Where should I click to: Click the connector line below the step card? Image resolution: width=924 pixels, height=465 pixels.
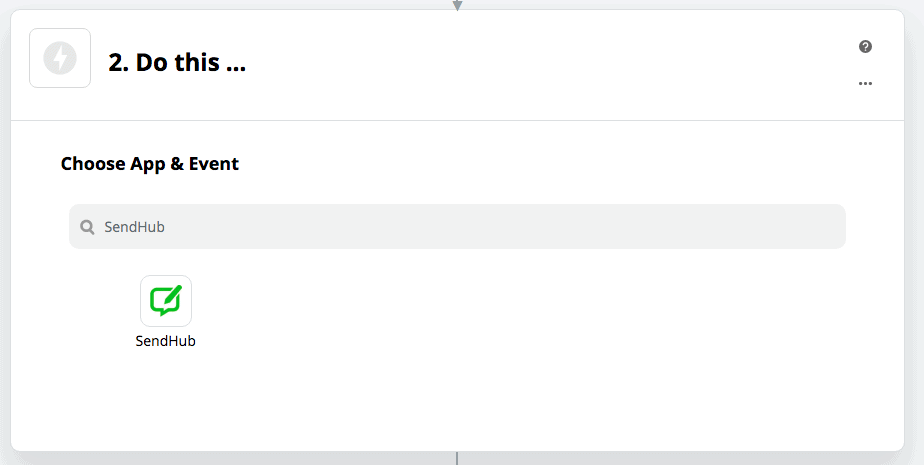(457, 458)
